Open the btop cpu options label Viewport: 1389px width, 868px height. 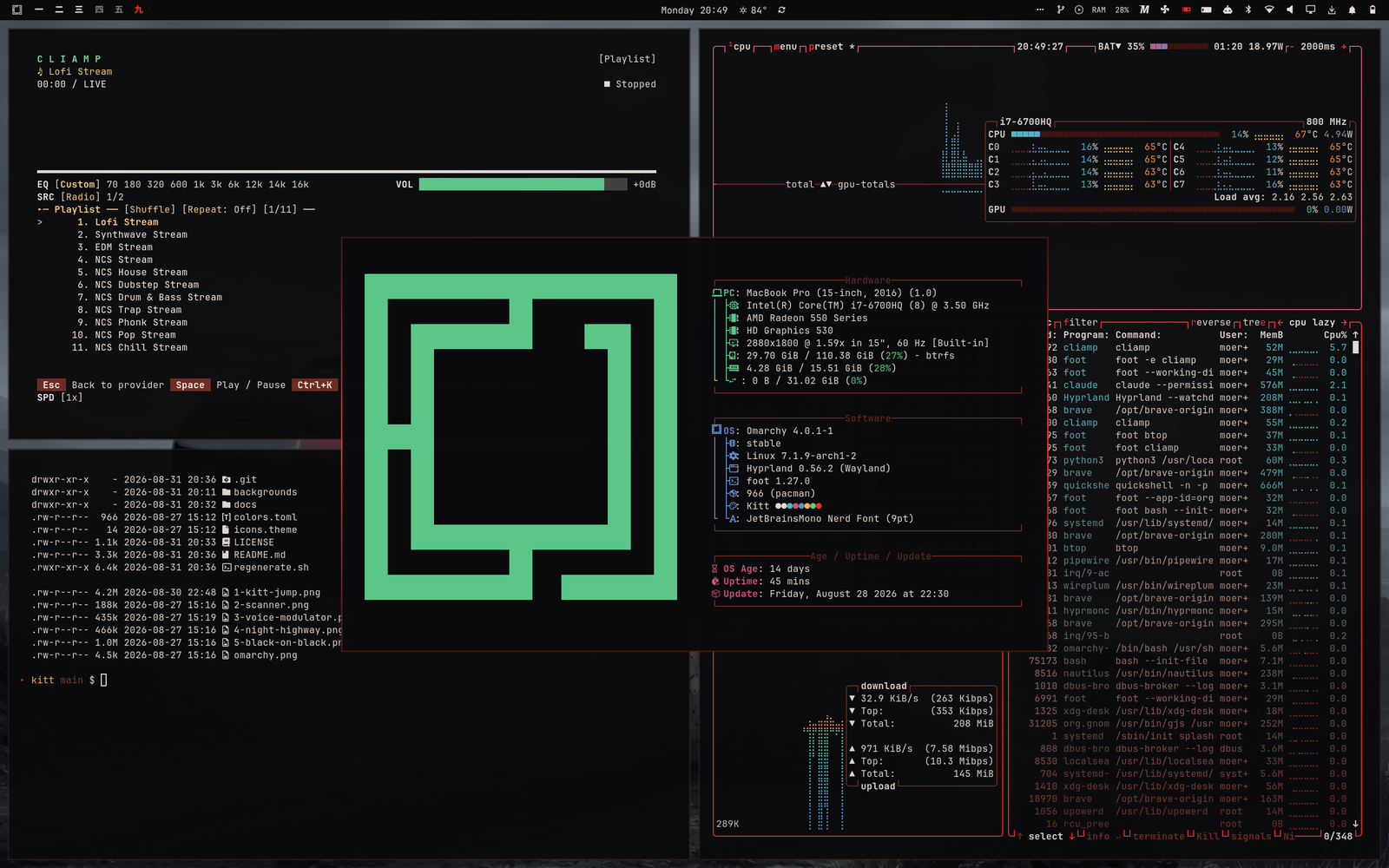(x=741, y=47)
